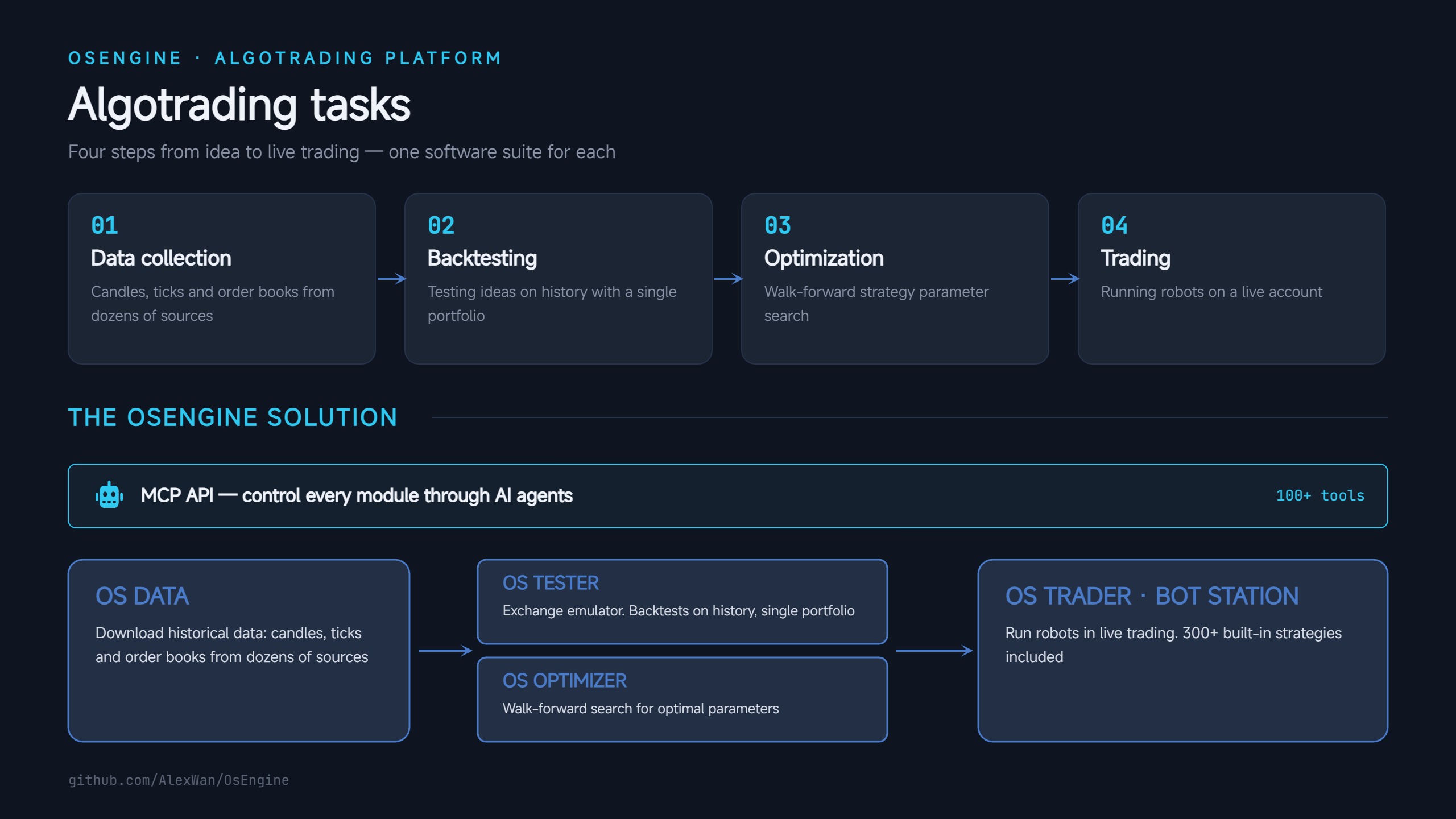This screenshot has width=1456, height=819.
Task: Click 'THE OSENGINE SOLUTION' section heading
Action: (x=233, y=417)
